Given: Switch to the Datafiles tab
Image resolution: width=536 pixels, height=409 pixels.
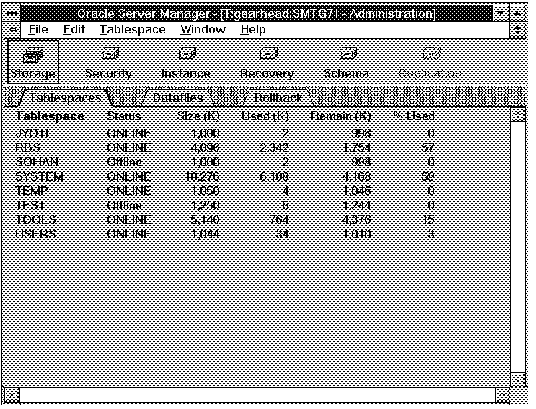Looking at the screenshot, I should coord(178,98).
